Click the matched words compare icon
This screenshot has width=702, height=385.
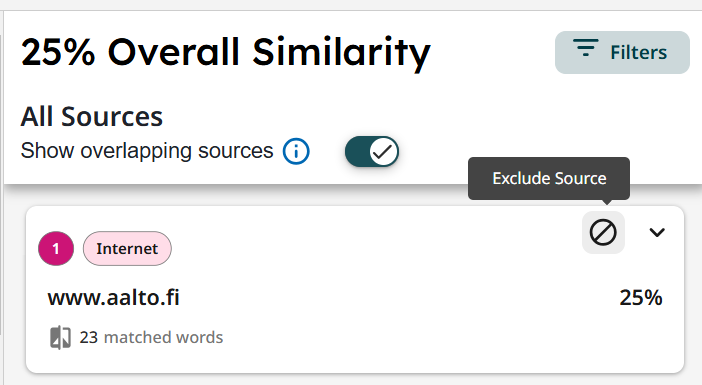60,337
